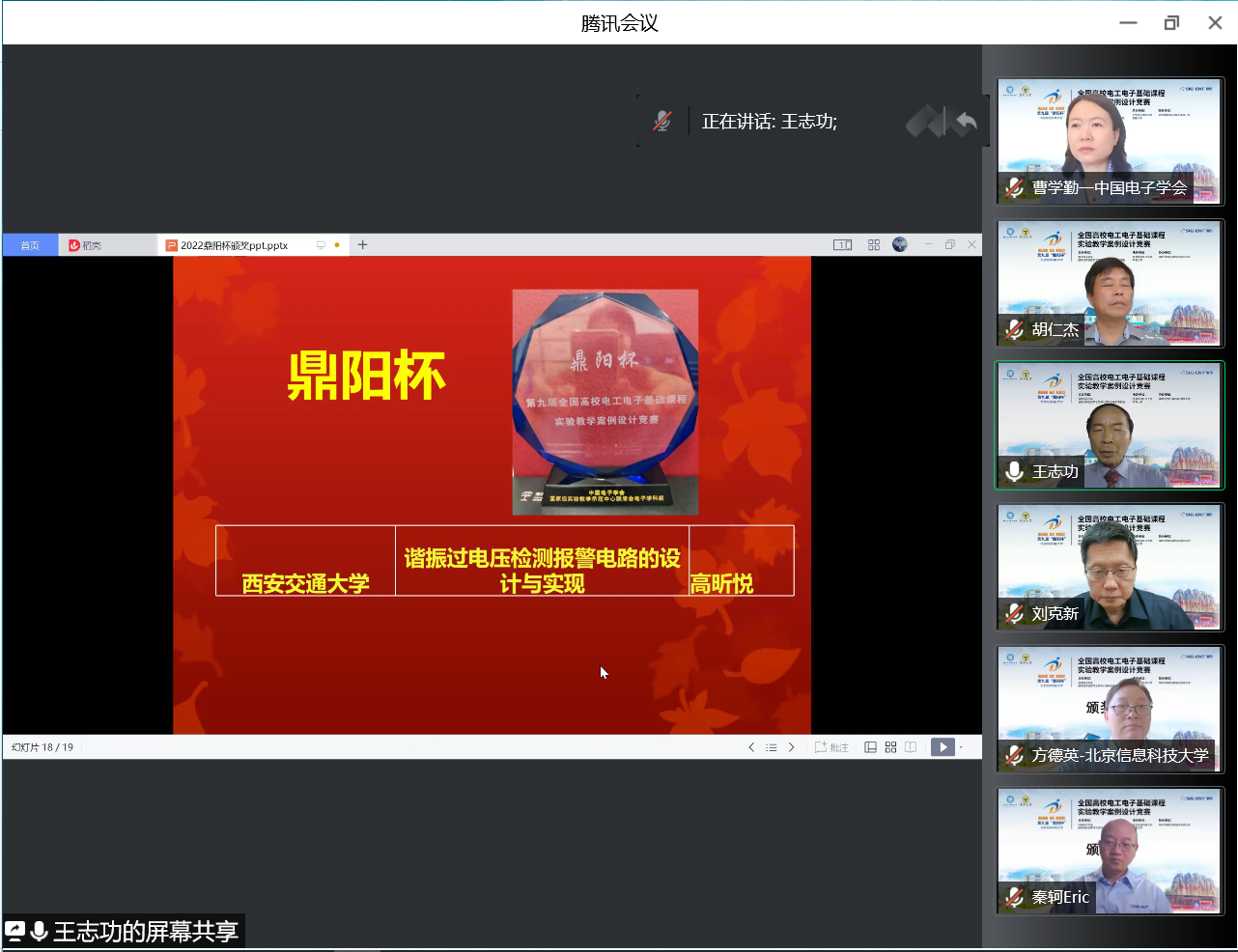The height and width of the screenshot is (952, 1238).
Task: Minimize the embedded WPS window
Action: pos(928,245)
